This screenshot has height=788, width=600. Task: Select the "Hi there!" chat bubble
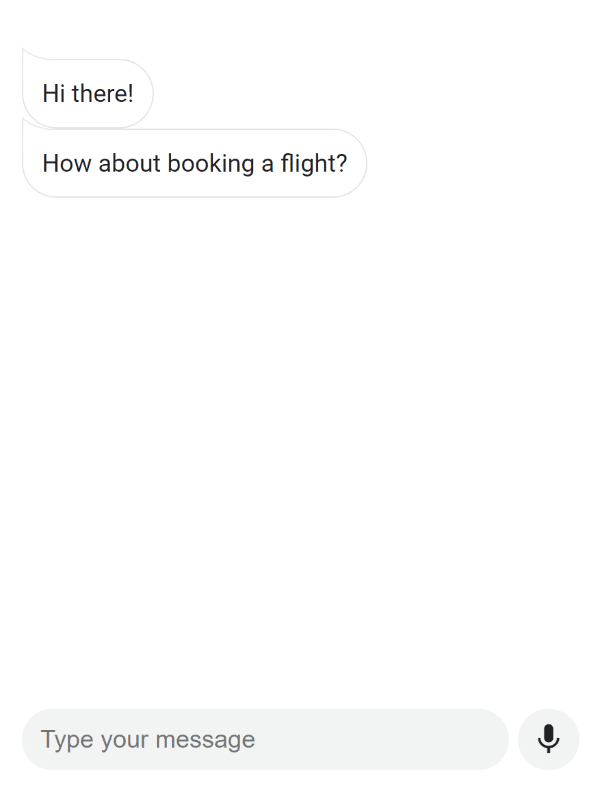[88, 93]
